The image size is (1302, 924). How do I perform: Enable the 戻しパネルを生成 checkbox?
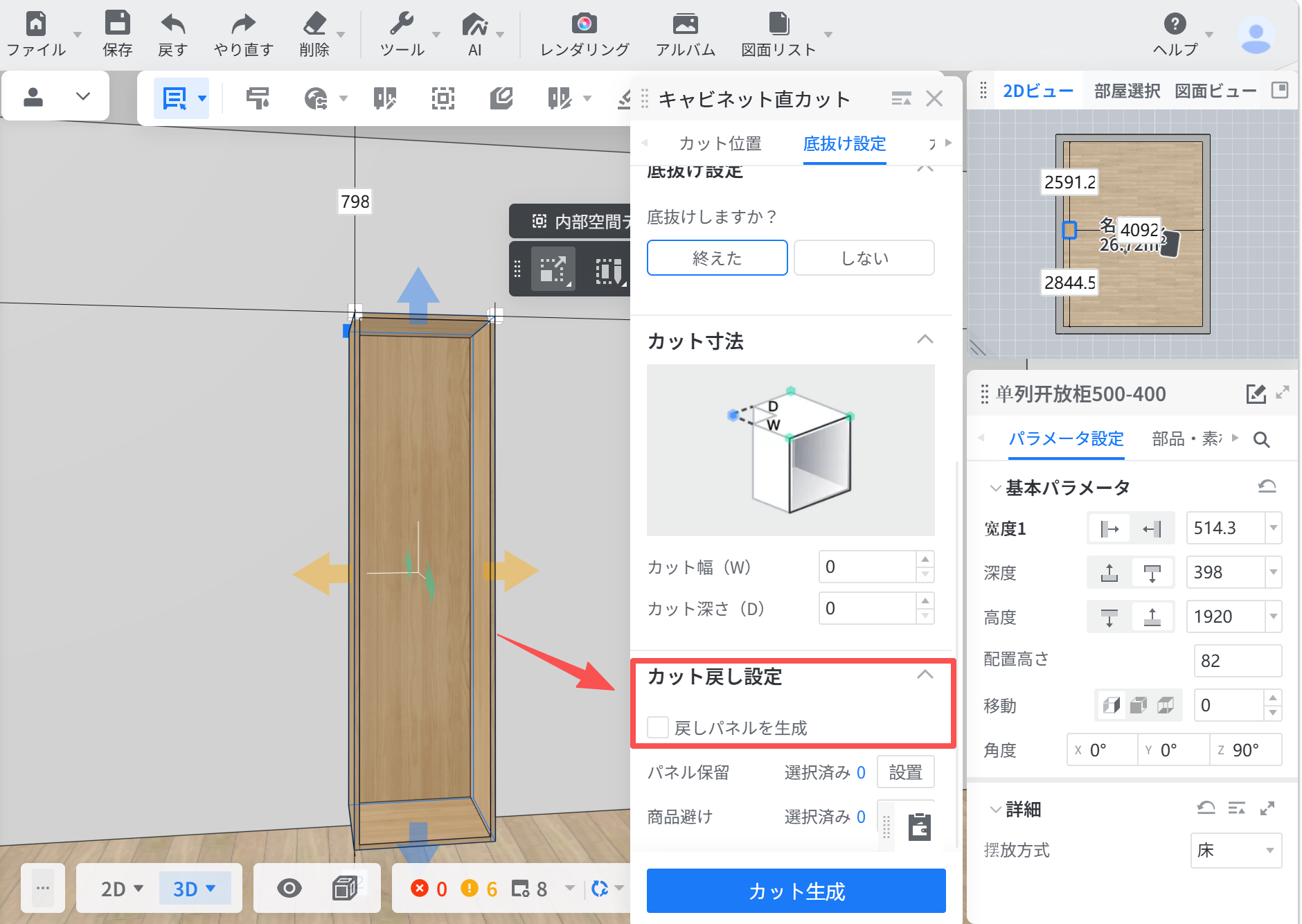click(x=658, y=727)
